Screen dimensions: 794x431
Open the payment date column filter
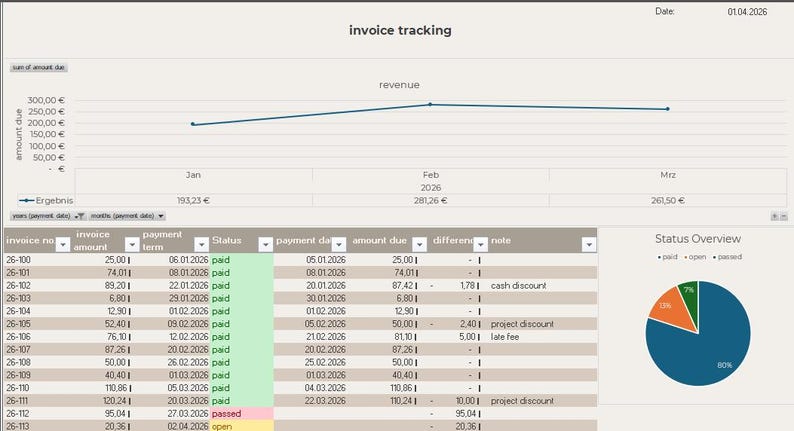click(x=339, y=245)
